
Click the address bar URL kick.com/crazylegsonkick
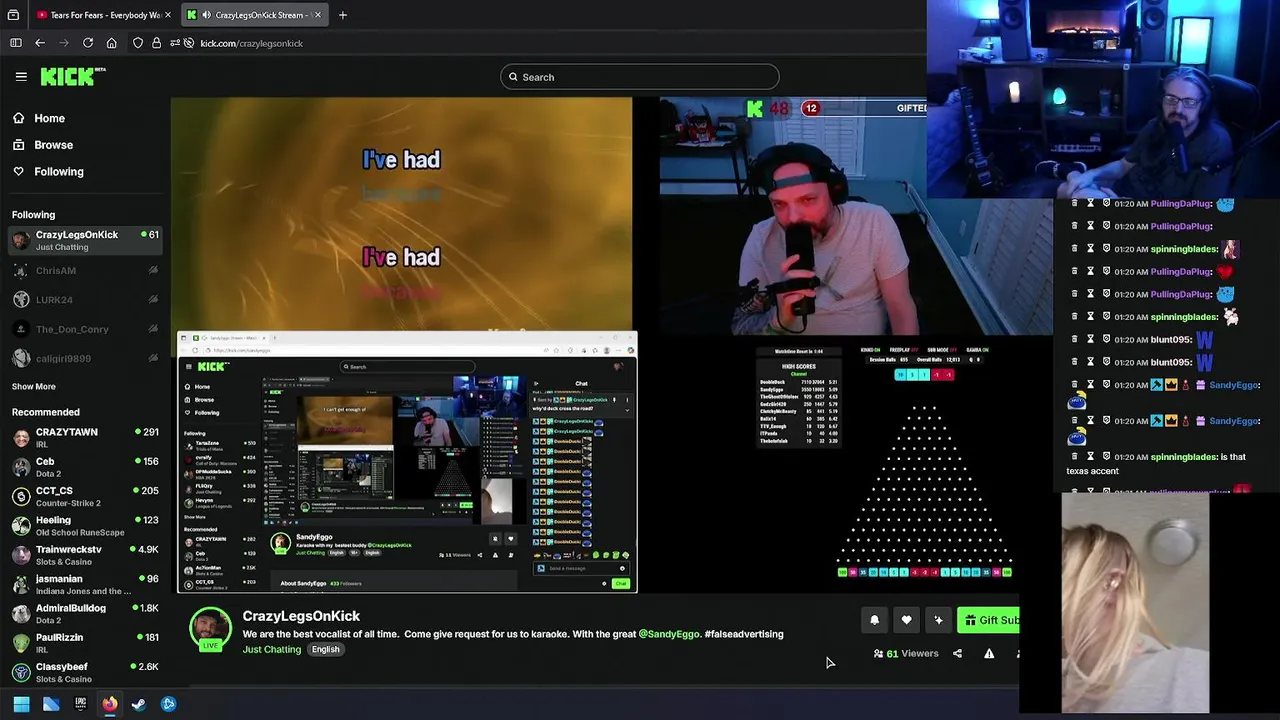[251, 43]
